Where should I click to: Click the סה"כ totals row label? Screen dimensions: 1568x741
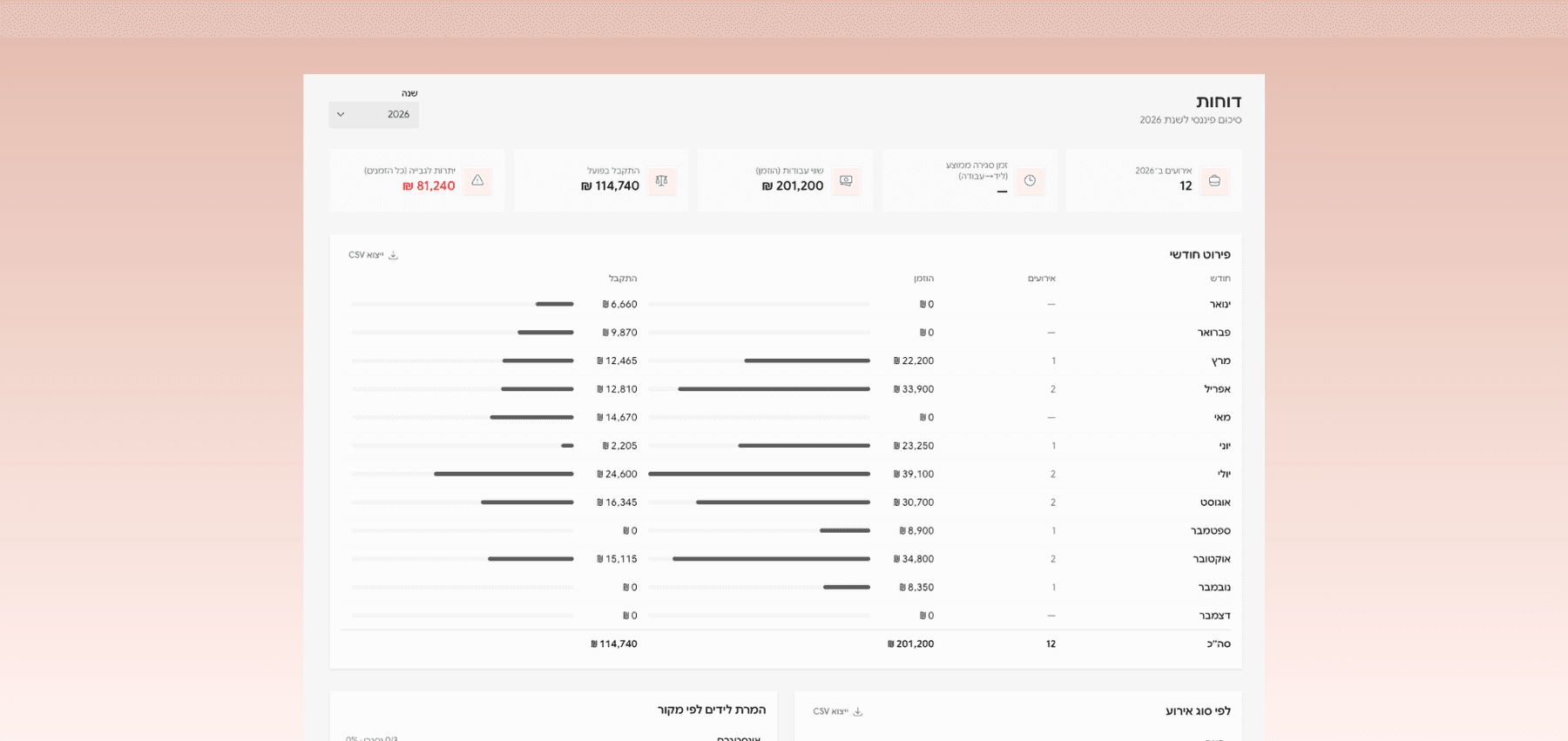click(x=1219, y=644)
